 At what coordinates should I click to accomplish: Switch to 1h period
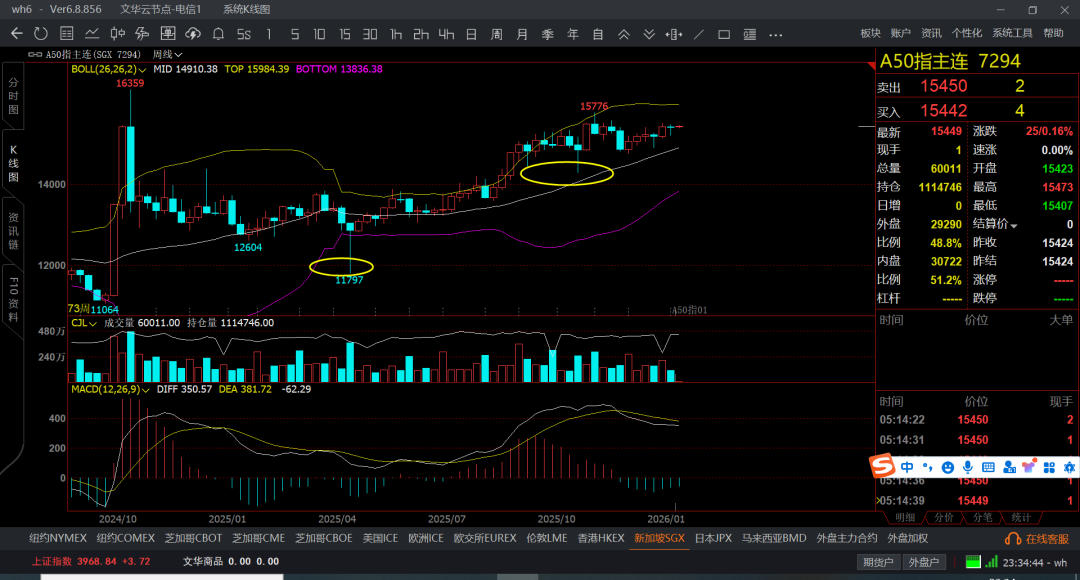[396, 34]
